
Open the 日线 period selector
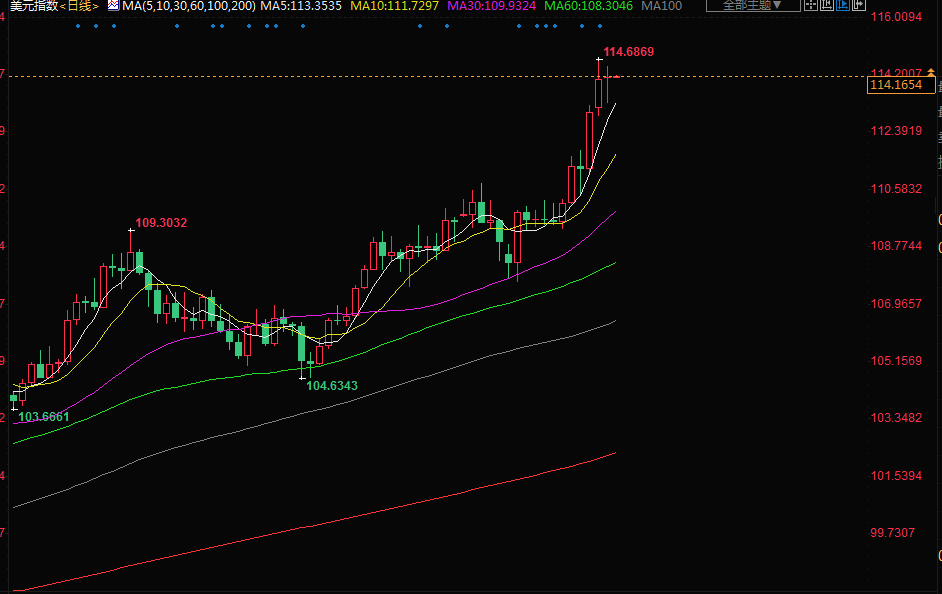tap(80, 6)
